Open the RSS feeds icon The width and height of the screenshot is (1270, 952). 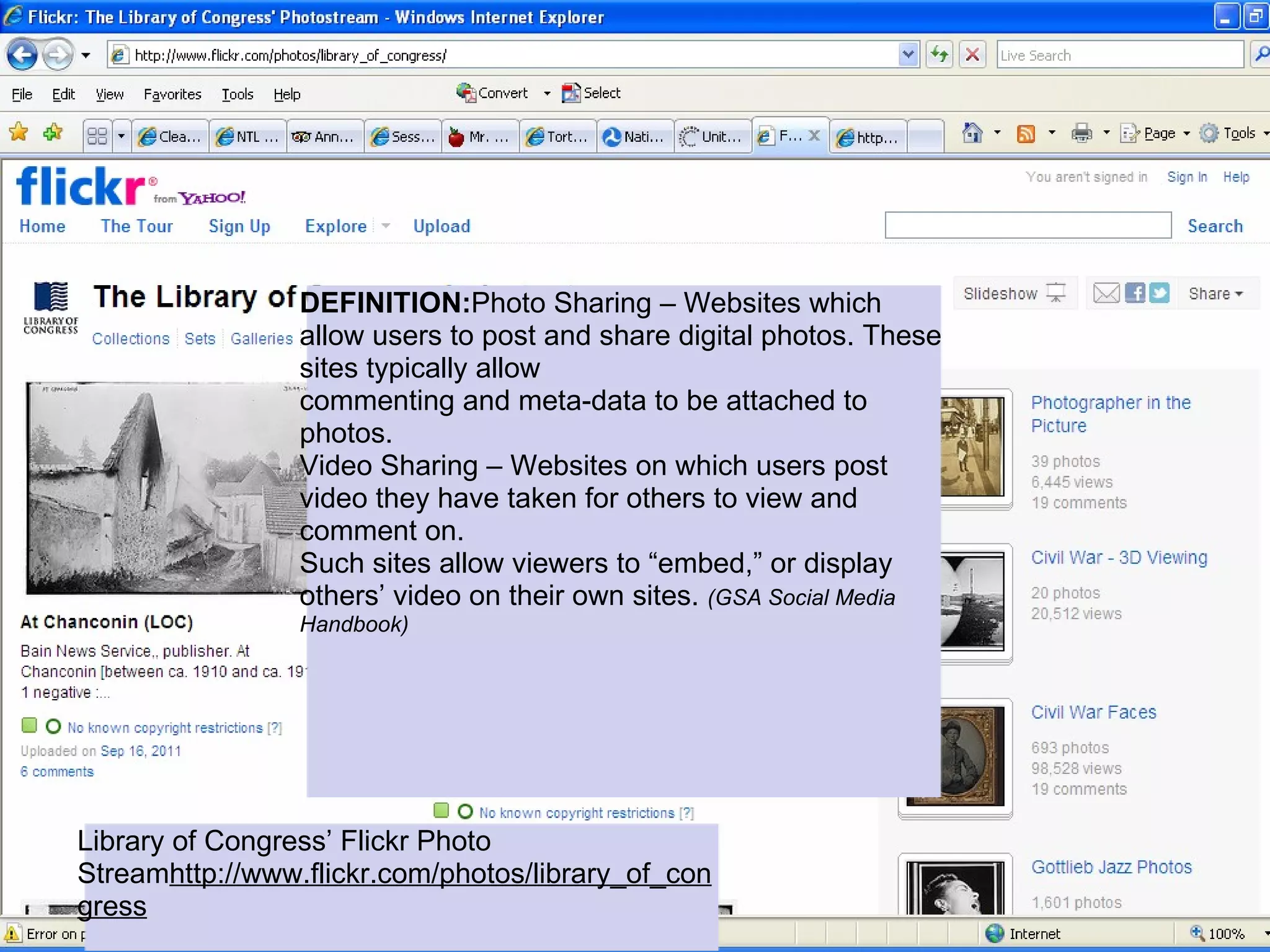(1026, 133)
